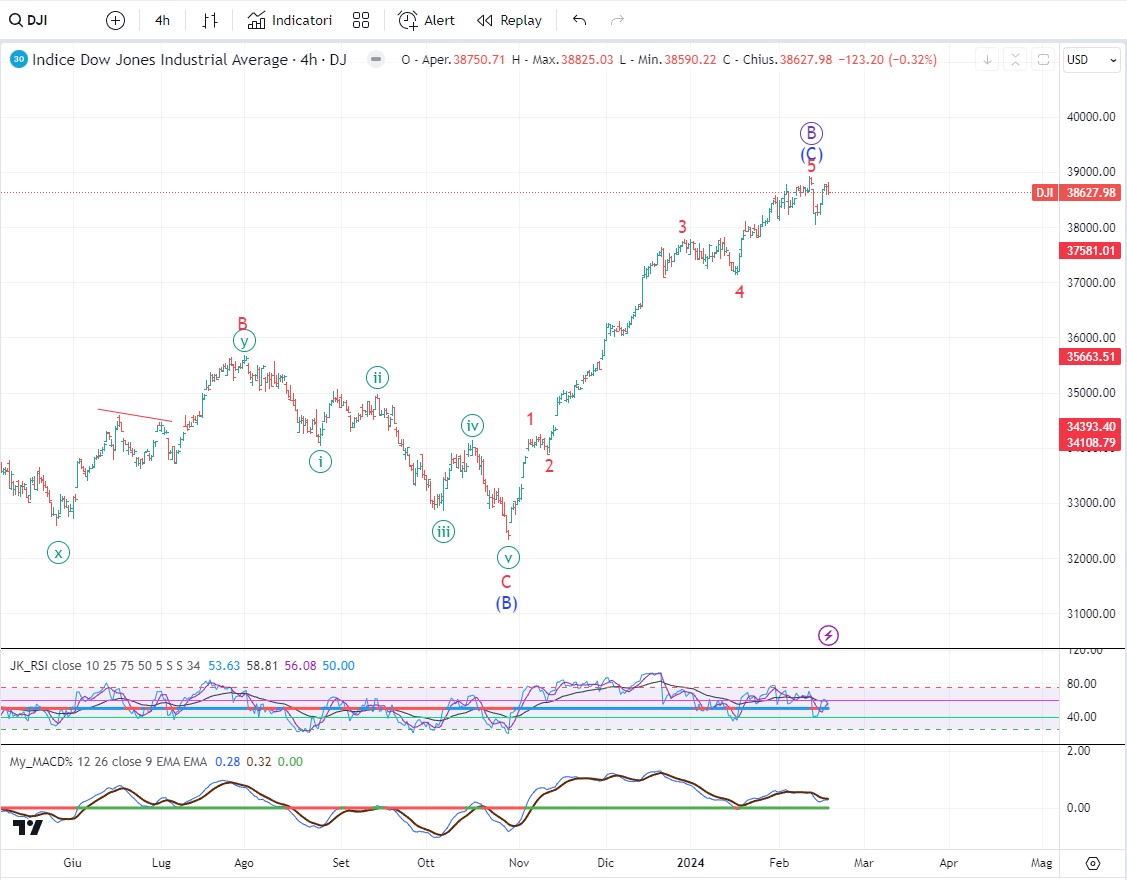The width and height of the screenshot is (1127, 880).
Task: Click the 37581.01 price level tag
Action: [x=1090, y=251]
